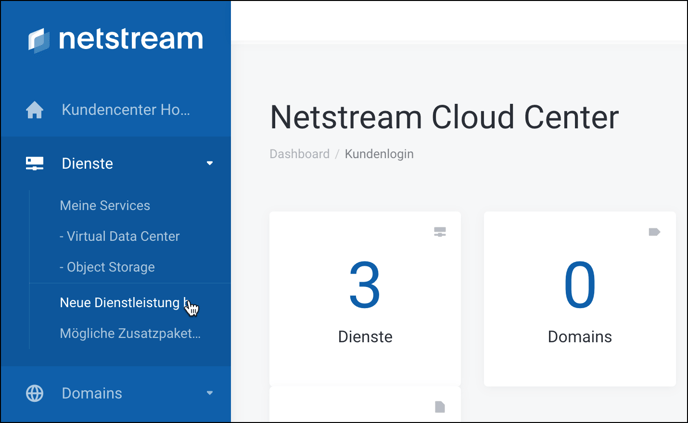688x423 pixels.
Task: Click the document icon on bottom card
Action: tap(440, 407)
